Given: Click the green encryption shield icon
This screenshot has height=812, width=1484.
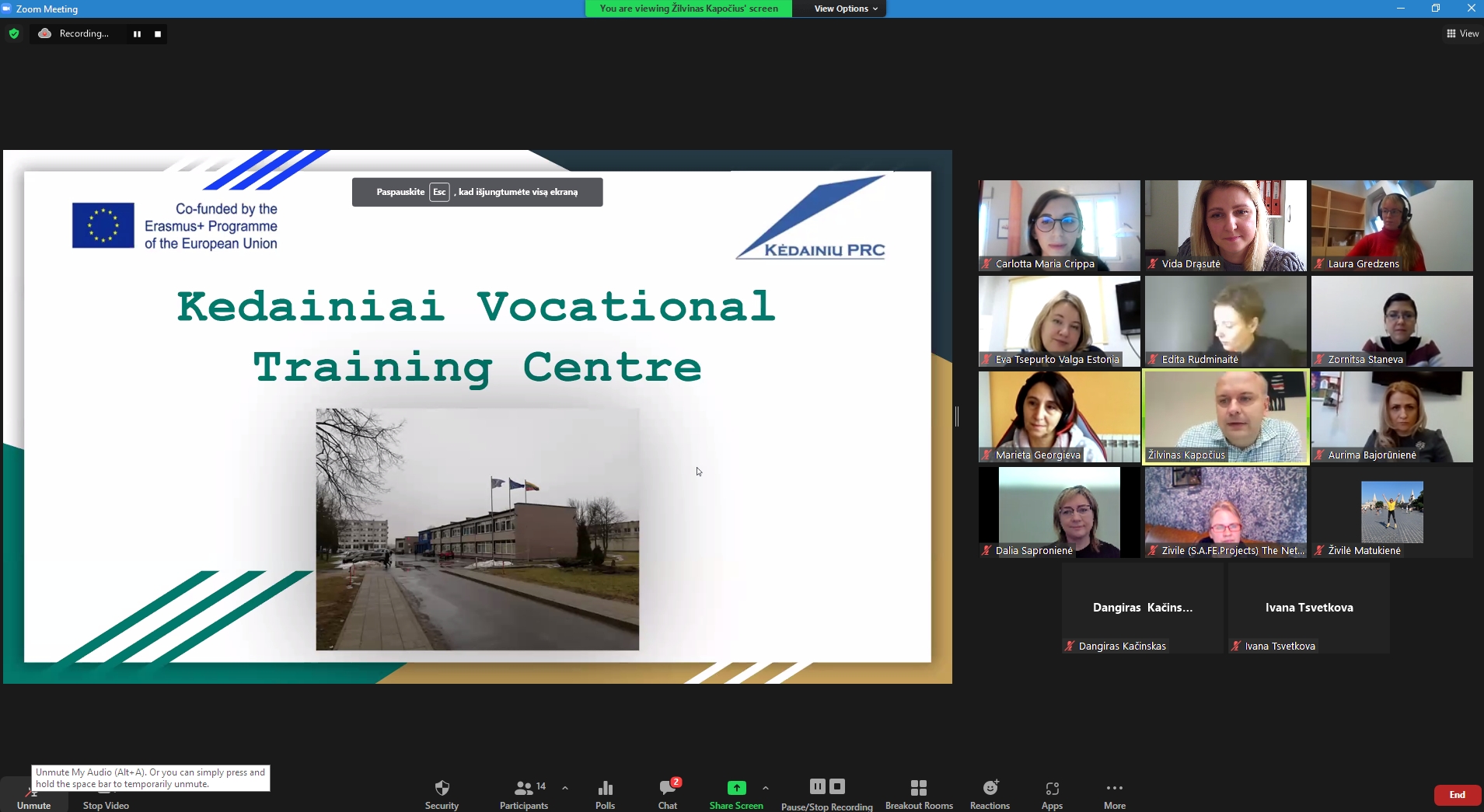Looking at the screenshot, I should coord(14,33).
